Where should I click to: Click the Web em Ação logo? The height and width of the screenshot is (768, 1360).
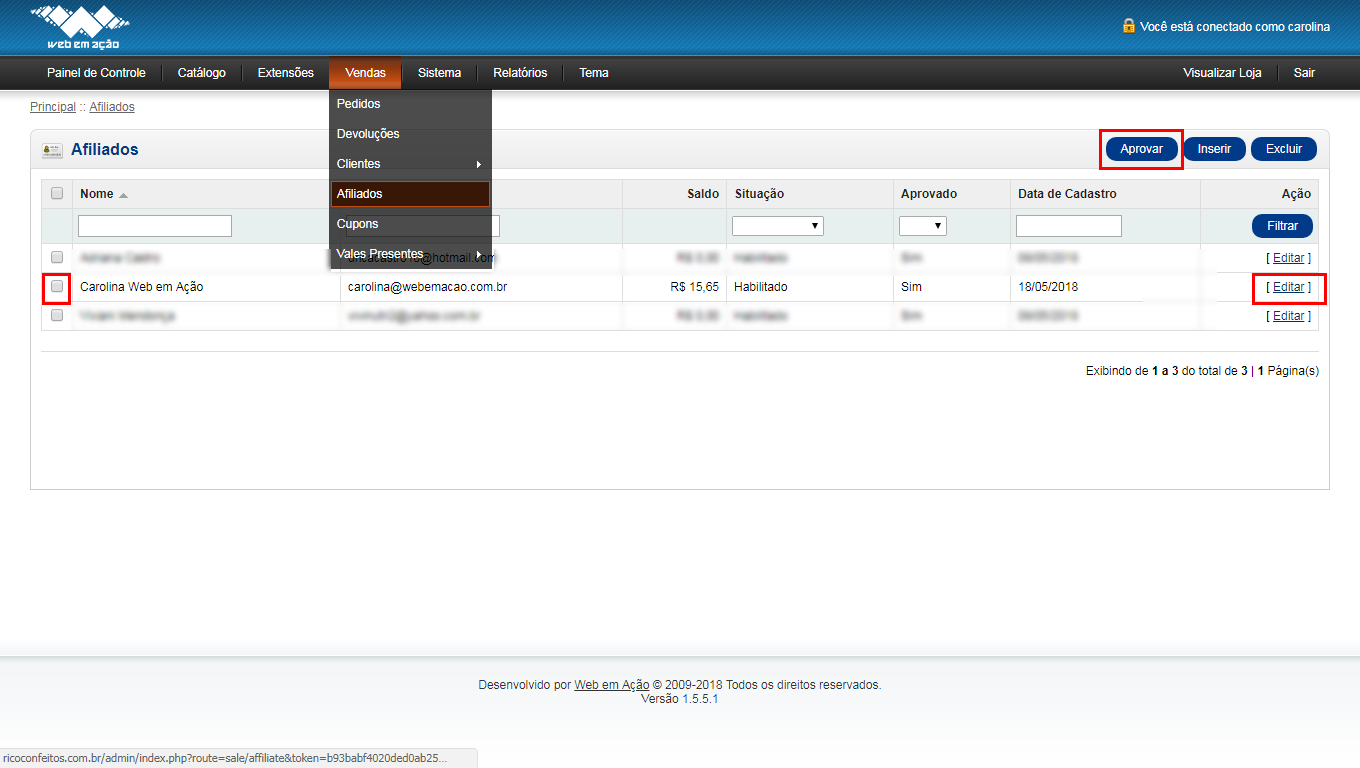80,27
